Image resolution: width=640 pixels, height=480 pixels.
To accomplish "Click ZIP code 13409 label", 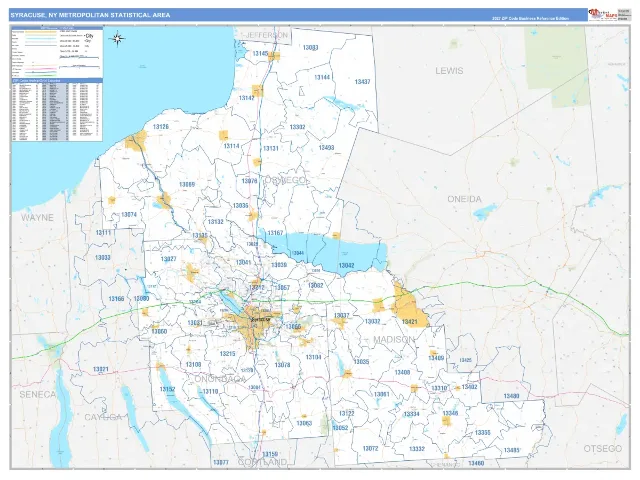I will coord(436,358).
